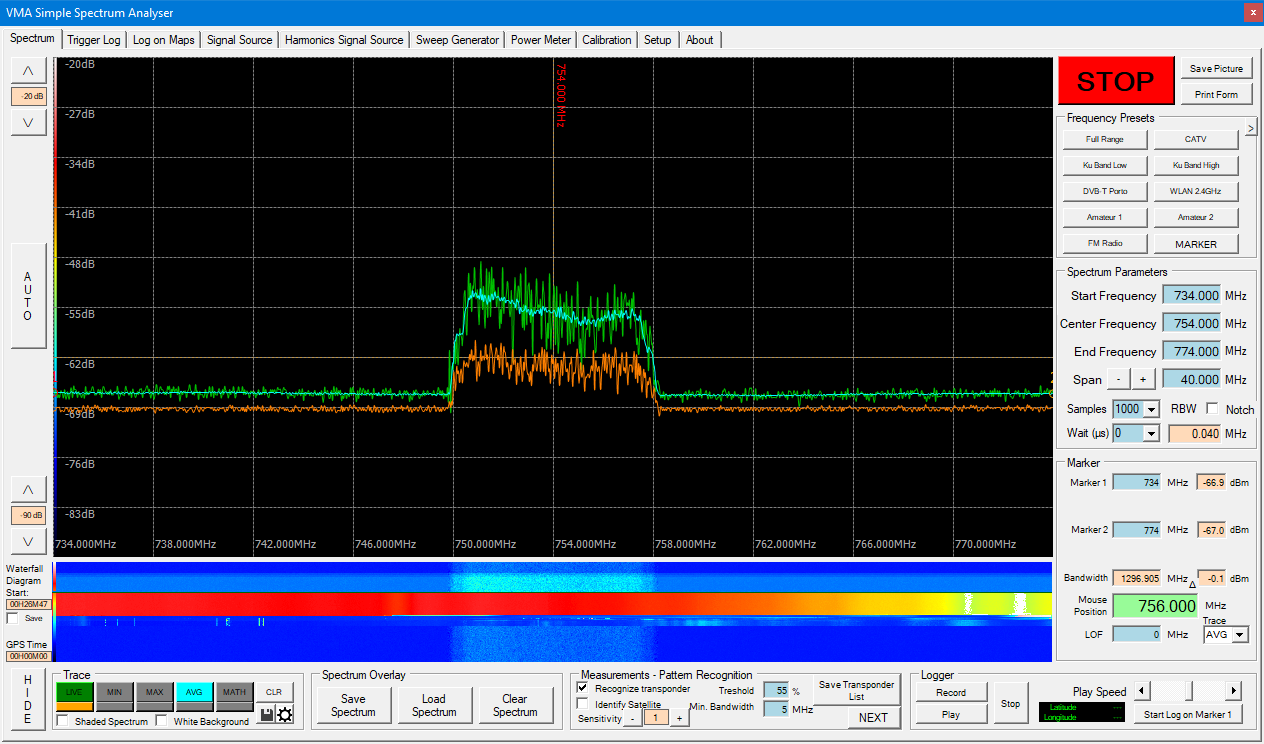Click the upper level up-arrow button

pos(28,70)
